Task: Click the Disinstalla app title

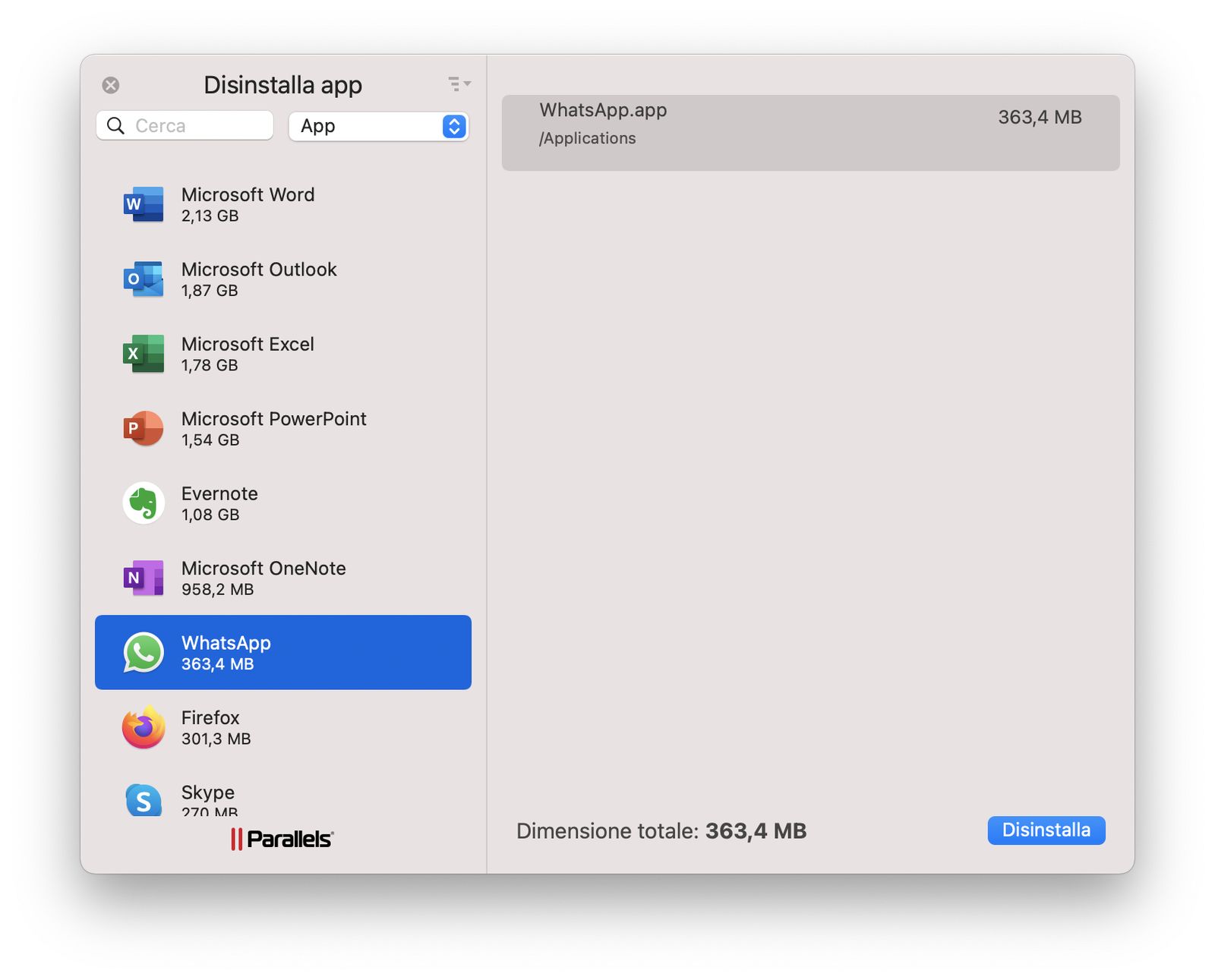Action: pyautogui.click(x=282, y=85)
